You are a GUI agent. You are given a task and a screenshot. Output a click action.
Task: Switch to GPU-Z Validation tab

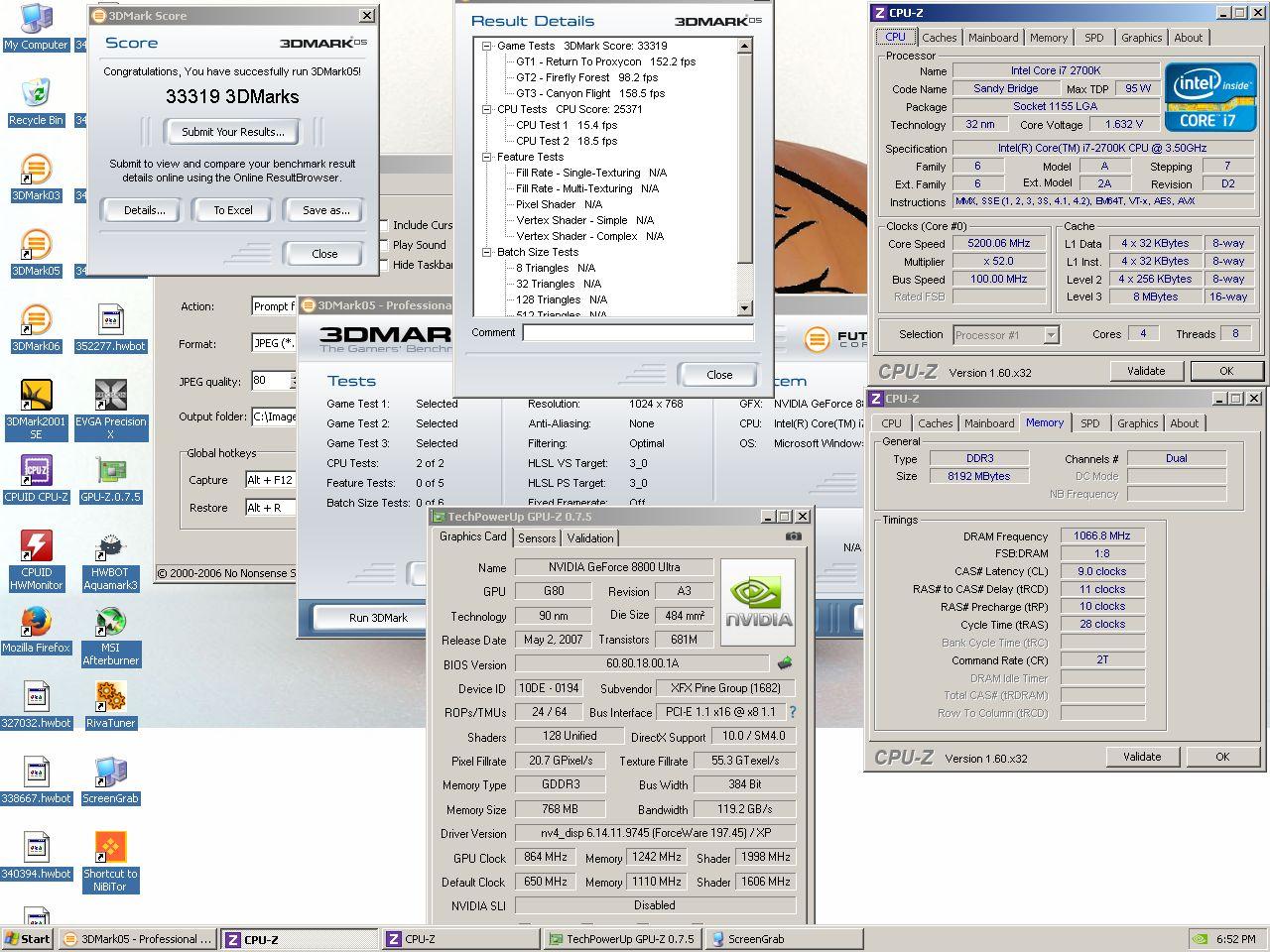(590, 538)
